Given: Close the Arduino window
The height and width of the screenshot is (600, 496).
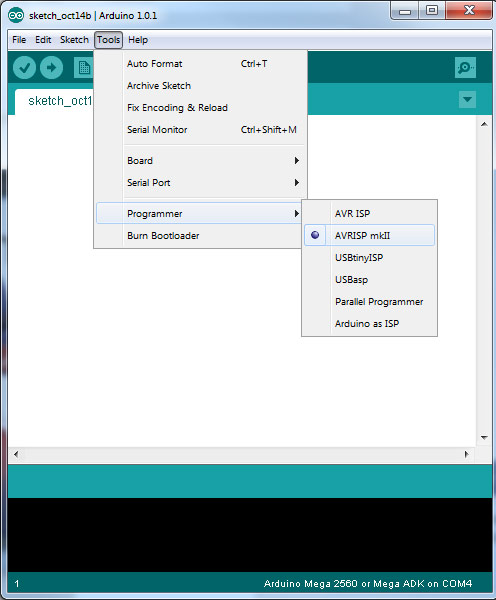Looking at the screenshot, I should point(469,11).
